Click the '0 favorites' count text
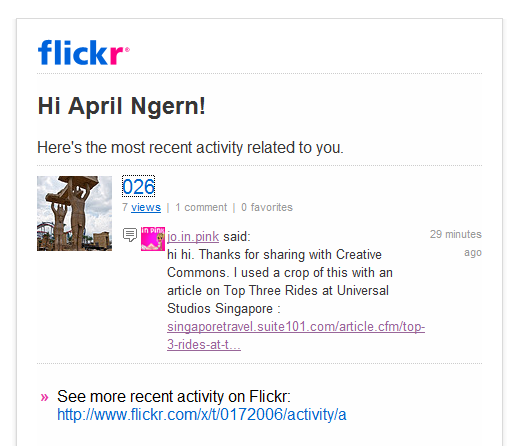This screenshot has height=446, width=527. (x=267, y=207)
